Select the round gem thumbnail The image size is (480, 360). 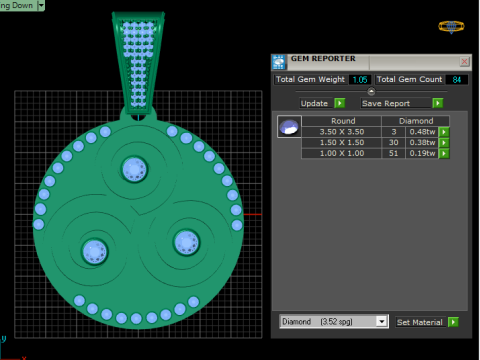click(289, 127)
